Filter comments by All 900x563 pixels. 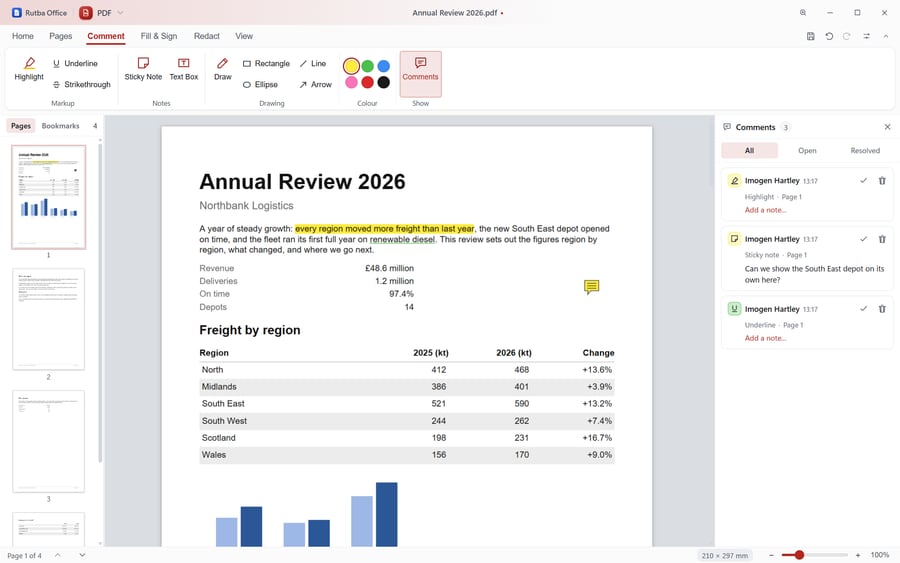[749, 150]
